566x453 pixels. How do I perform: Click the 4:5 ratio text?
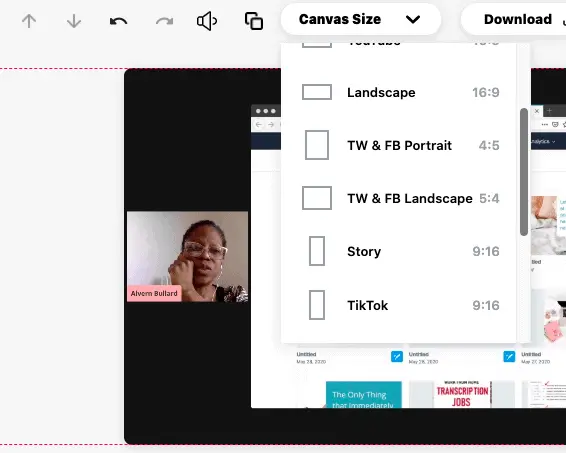[x=489, y=145]
